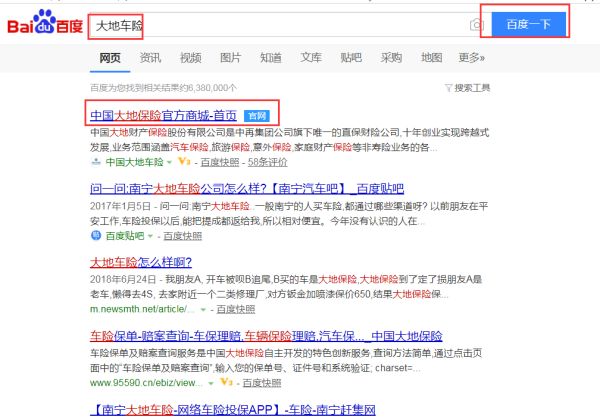Screen dimensions: 600x420
Task: Switch to the 地图 tab
Action: pyautogui.click(x=432, y=58)
